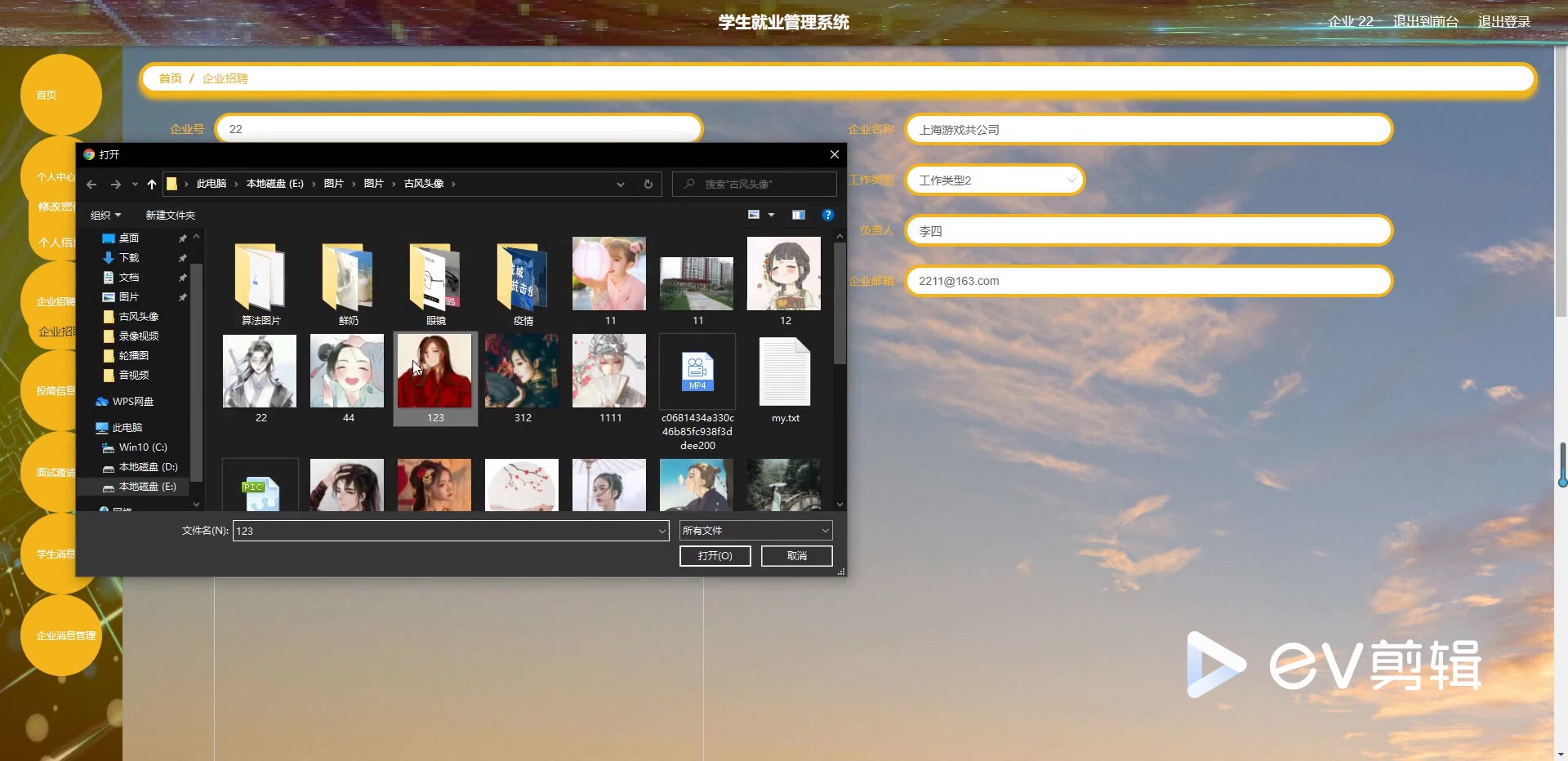The image size is (1568, 761).
Task: Open the 工作类型2 dropdown on the page
Action: 995,180
